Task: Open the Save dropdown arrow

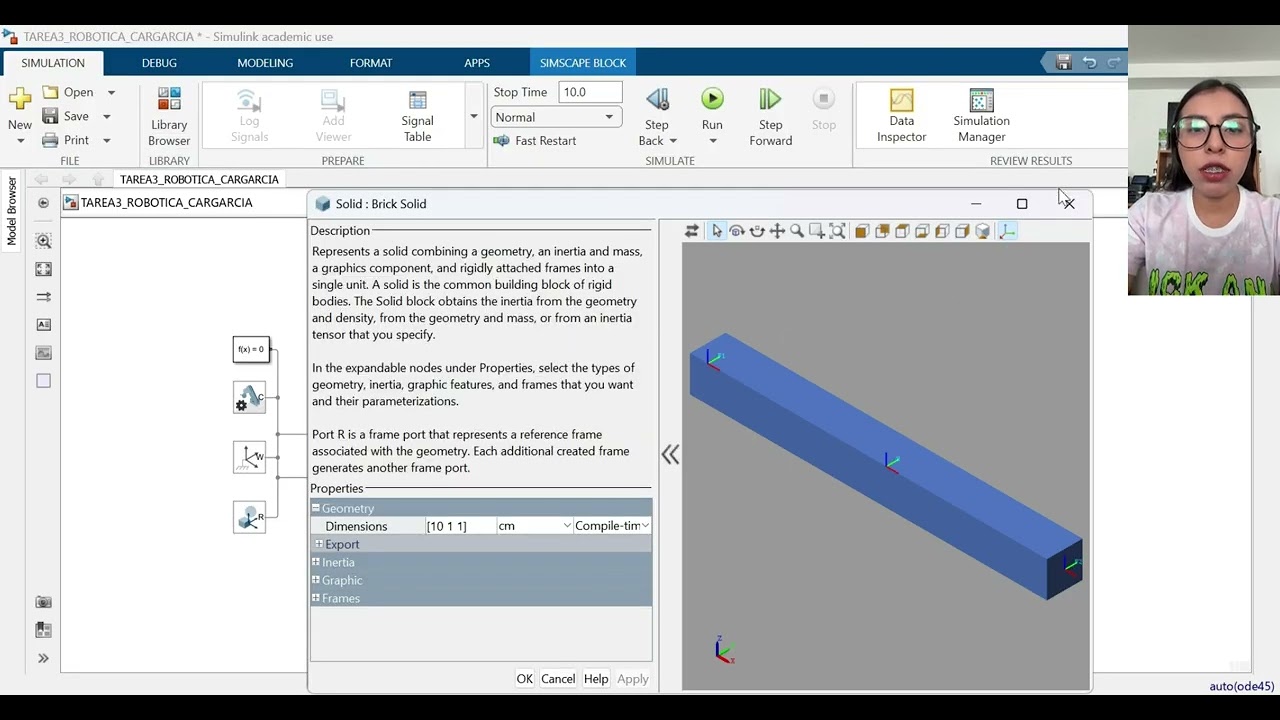Action: point(107,116)
